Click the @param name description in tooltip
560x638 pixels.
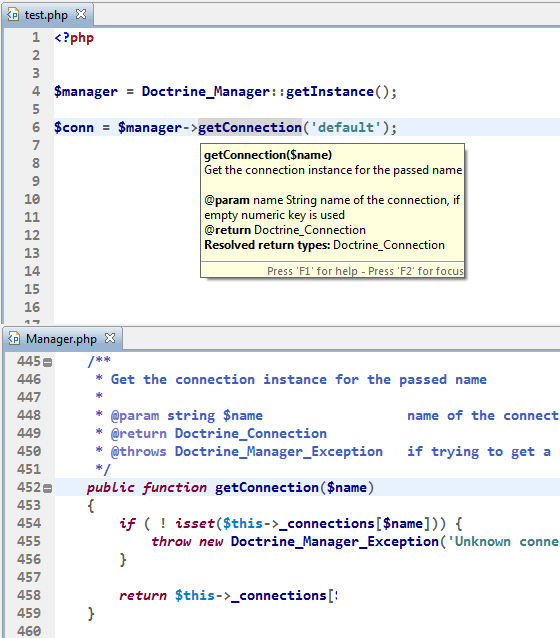[332, 208]
